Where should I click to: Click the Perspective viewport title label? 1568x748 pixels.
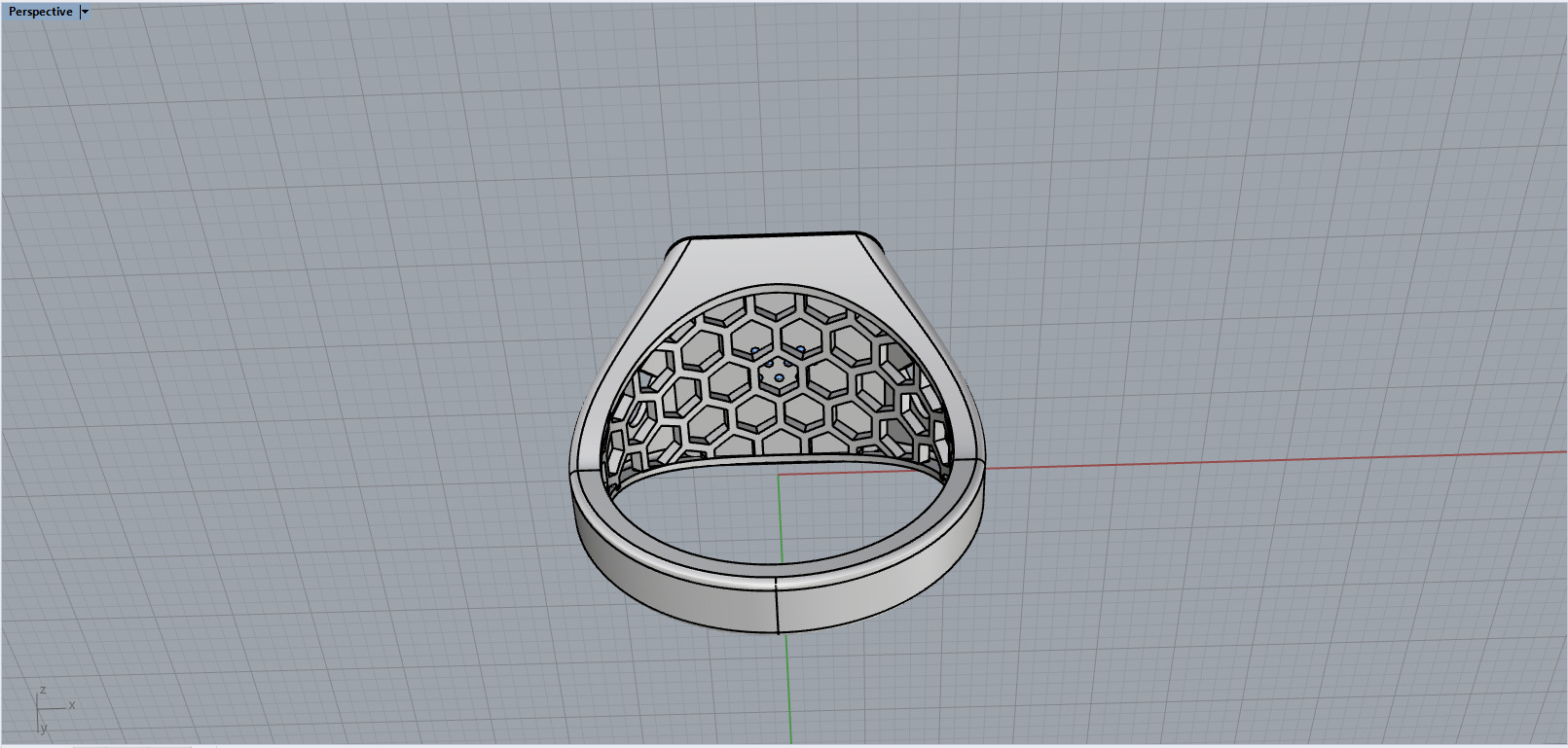click(40, 12)
